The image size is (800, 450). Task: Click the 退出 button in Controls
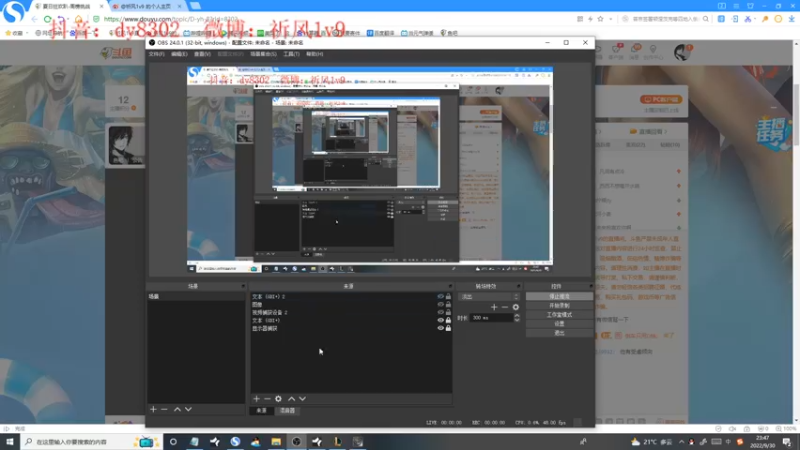pos(559,333)
